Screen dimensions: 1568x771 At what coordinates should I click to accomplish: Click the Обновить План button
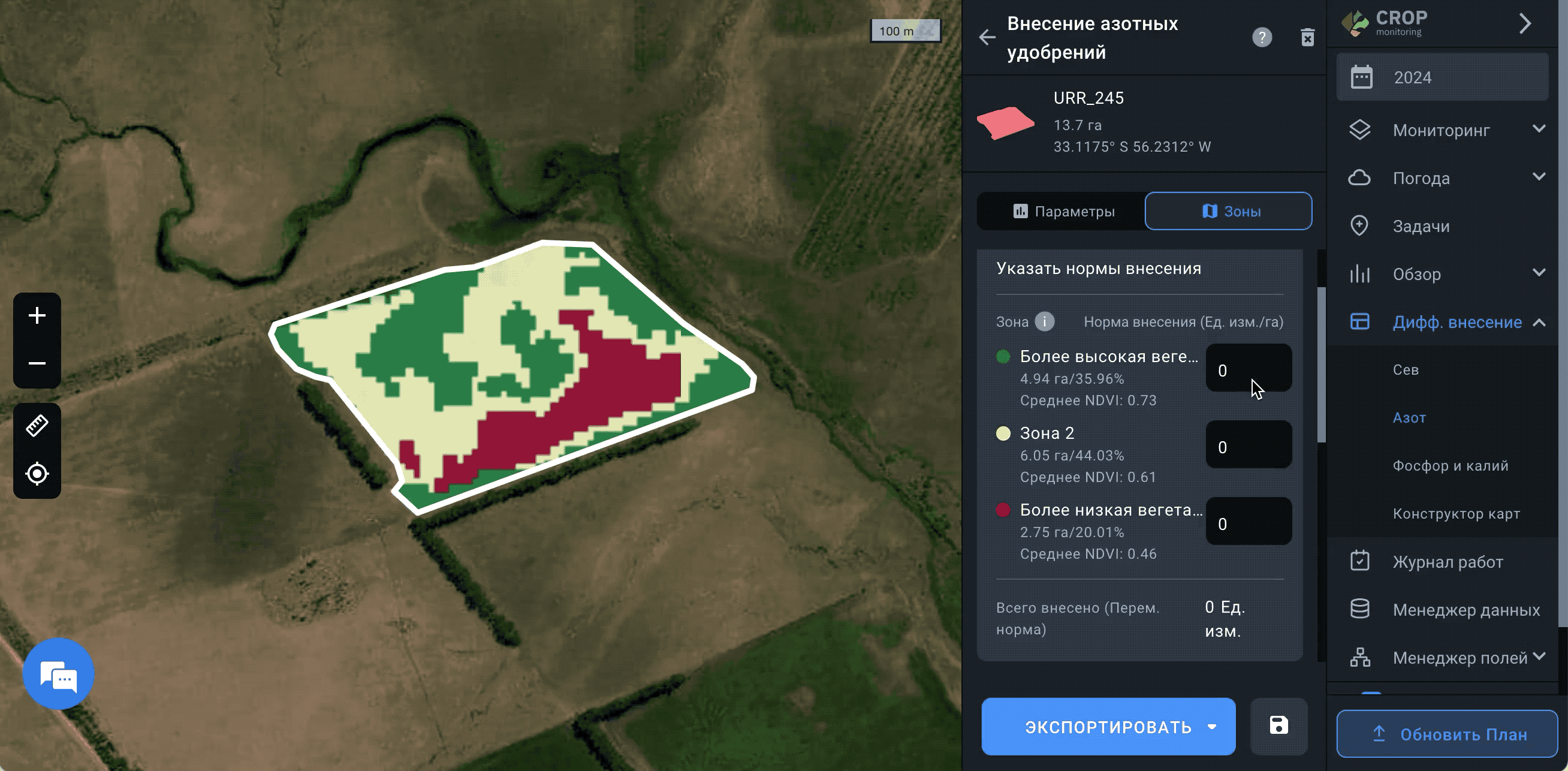(x=1446, y=734)
